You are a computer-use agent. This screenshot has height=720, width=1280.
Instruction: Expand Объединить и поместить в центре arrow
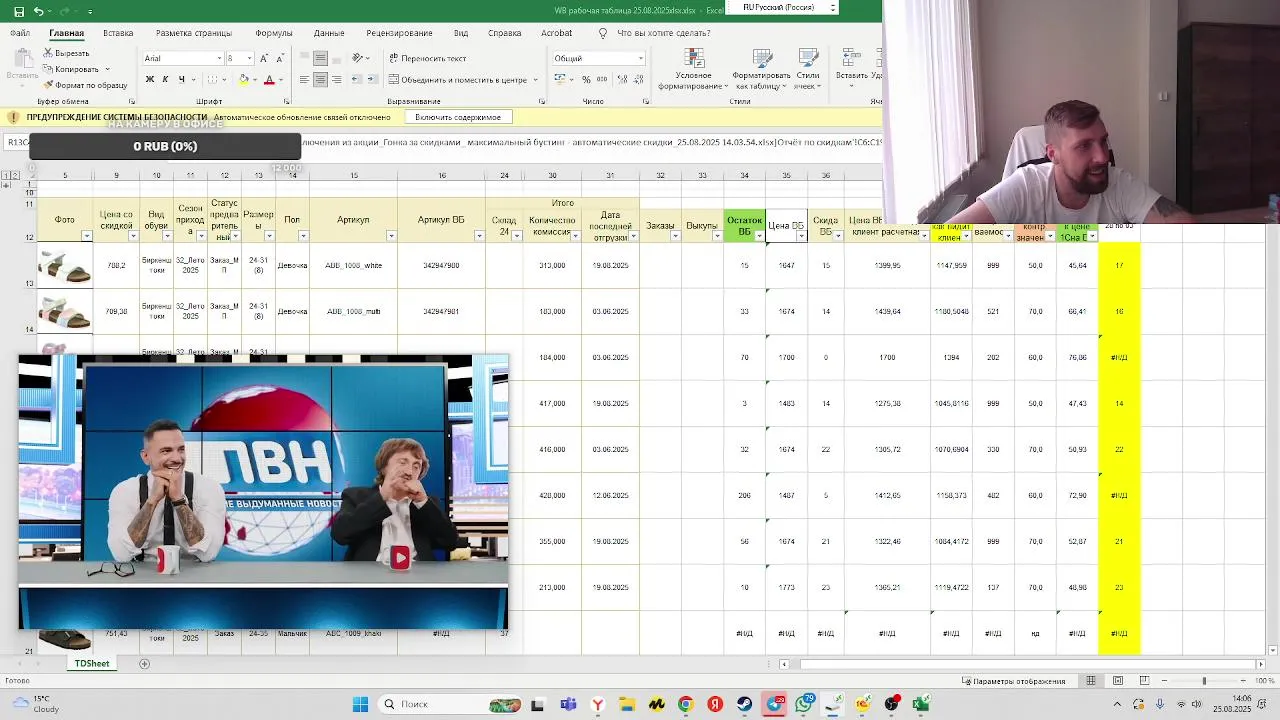[x=535, y=80]
